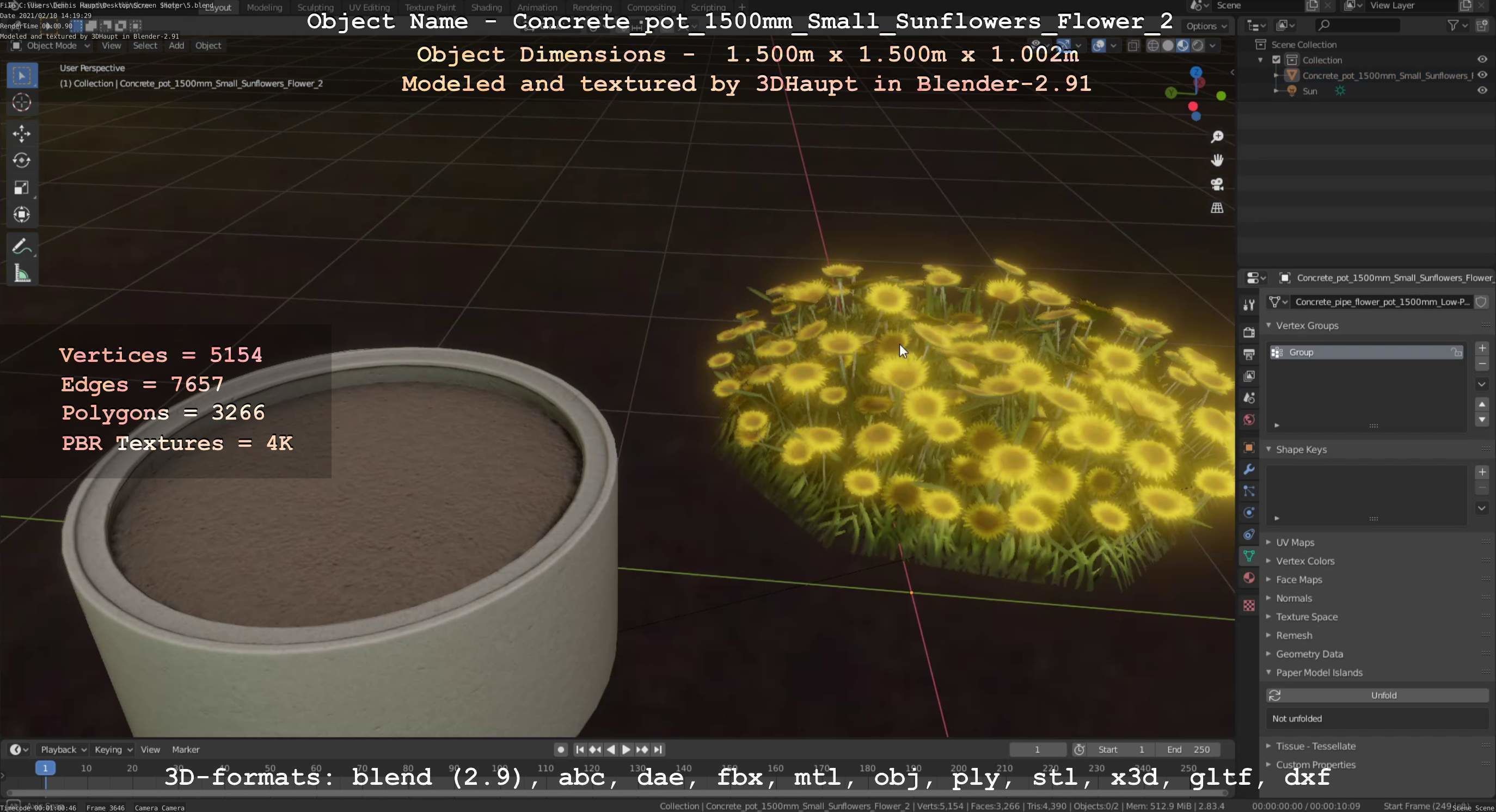Collapse the Shape Keys panel
This screenshot has height=812, width=1496.
[x=1268, y=449]
